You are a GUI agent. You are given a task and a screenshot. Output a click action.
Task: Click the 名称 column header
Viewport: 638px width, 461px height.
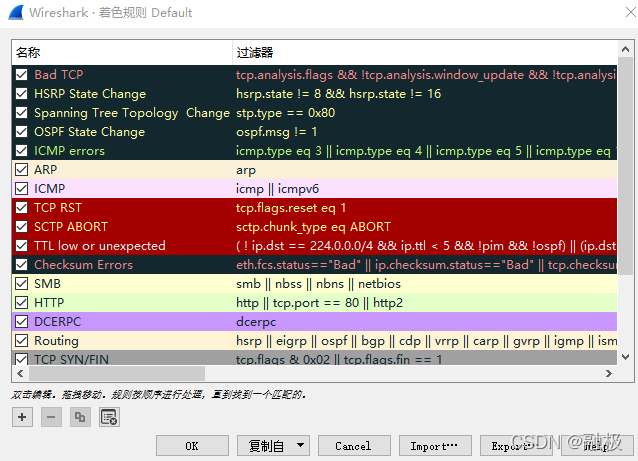(x=122, y=52)
